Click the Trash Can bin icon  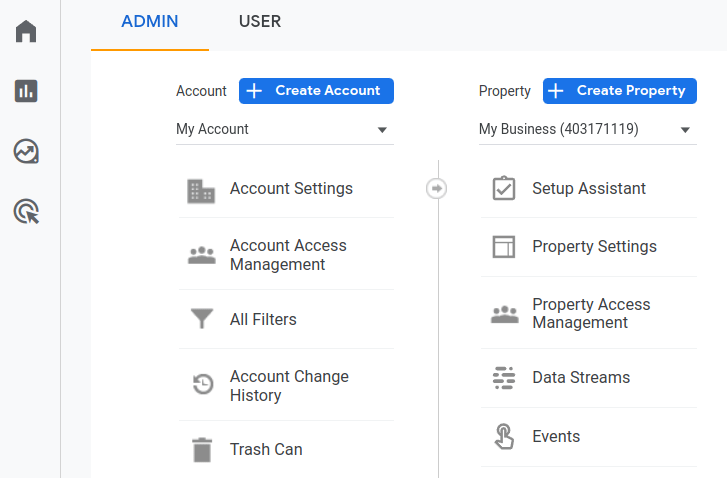point(202,450)
